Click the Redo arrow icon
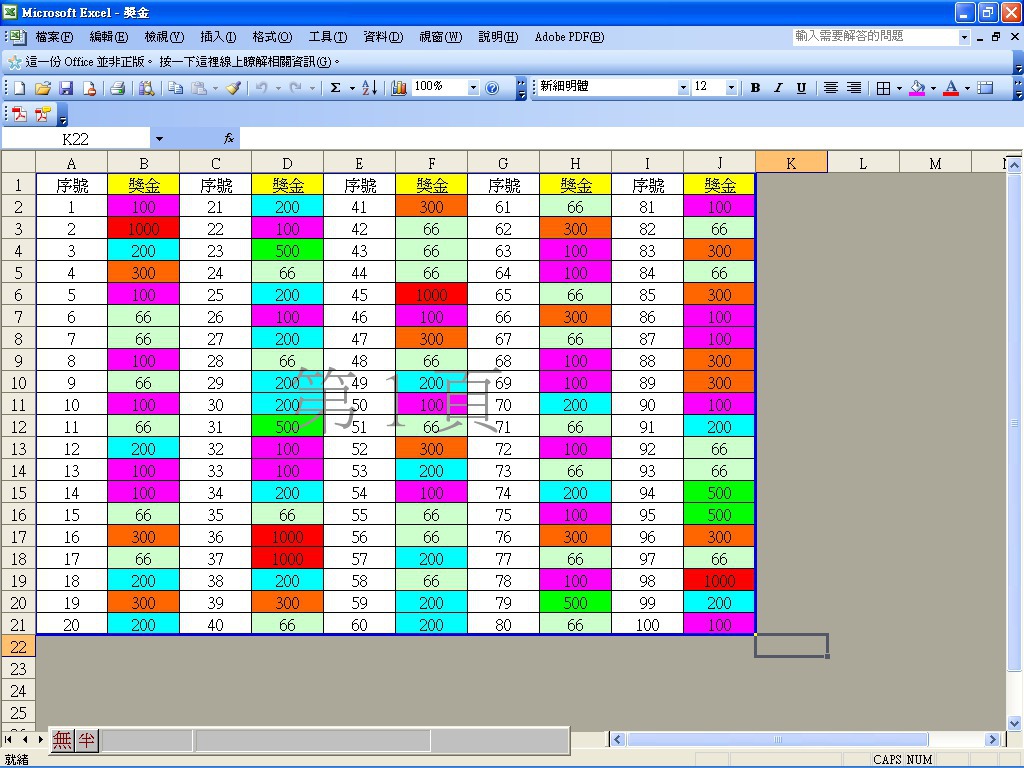The width and height of the screenshot is (1024, 768). point(296,88)
